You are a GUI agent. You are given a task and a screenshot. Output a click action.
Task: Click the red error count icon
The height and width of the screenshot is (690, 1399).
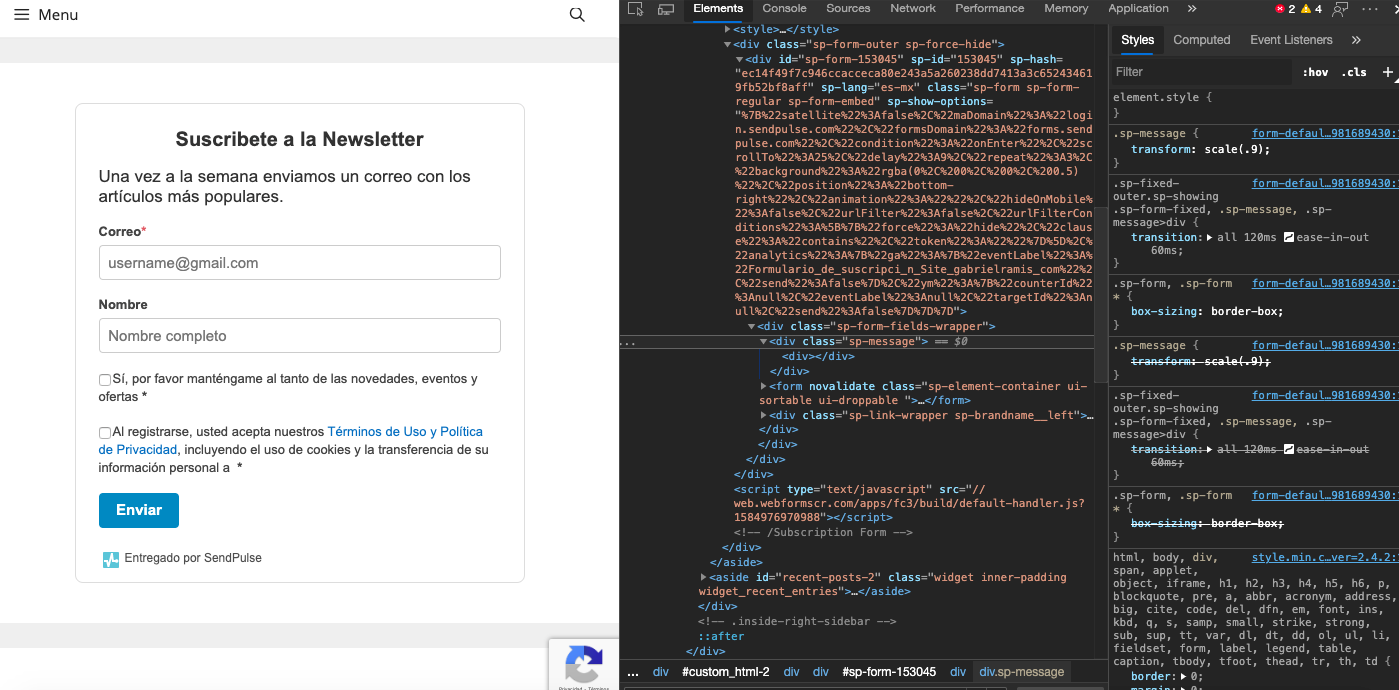point(1280,9)
